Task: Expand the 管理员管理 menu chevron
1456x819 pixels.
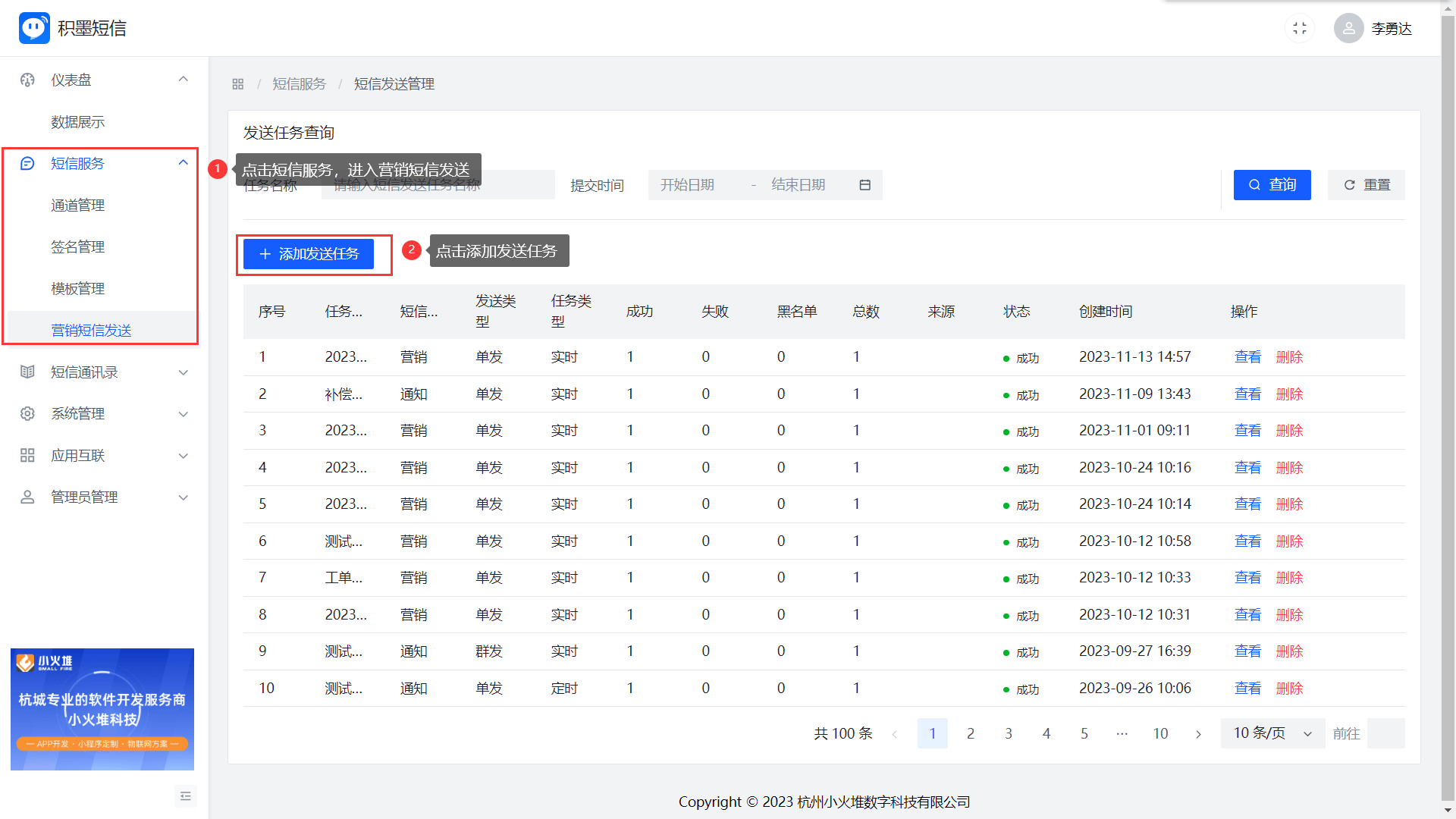Action: [183, 497]
